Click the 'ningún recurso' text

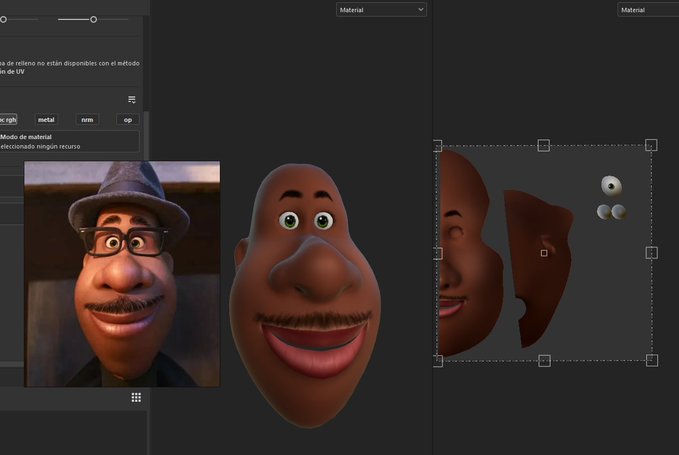pyautogui.click(x=60, y=146)
